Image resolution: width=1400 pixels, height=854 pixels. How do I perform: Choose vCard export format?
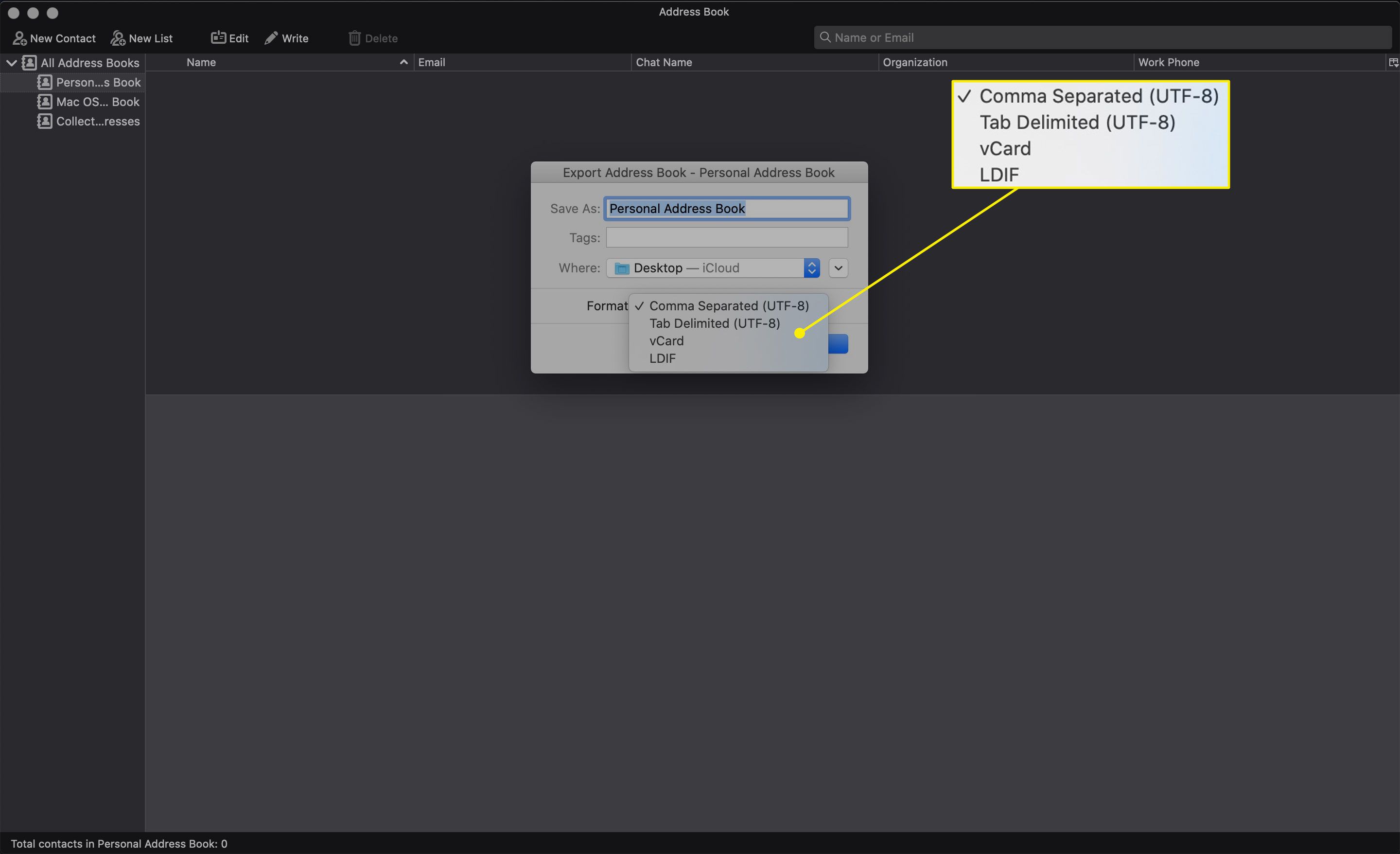(728, 341)
